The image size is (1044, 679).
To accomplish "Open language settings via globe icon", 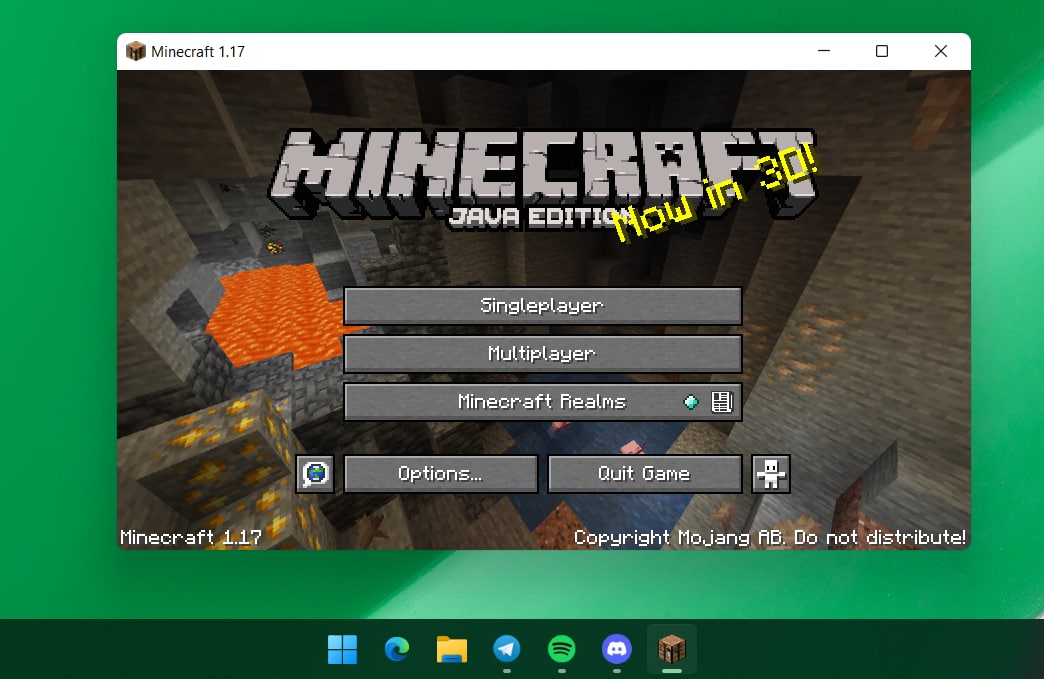I will tap(315, 474).
